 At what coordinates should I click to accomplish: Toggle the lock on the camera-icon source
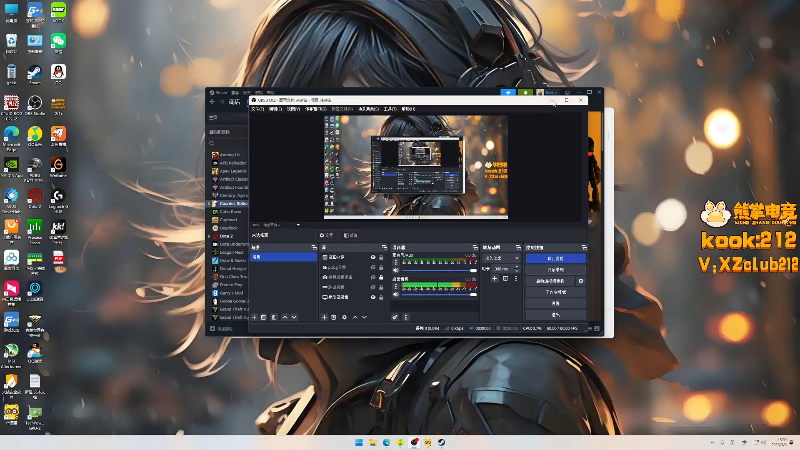point(381,277)
